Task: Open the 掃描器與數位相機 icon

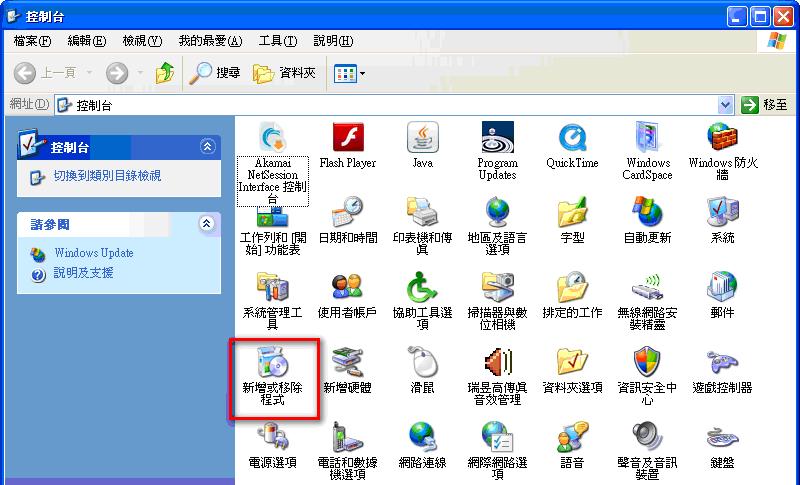Action: point(497,287)
